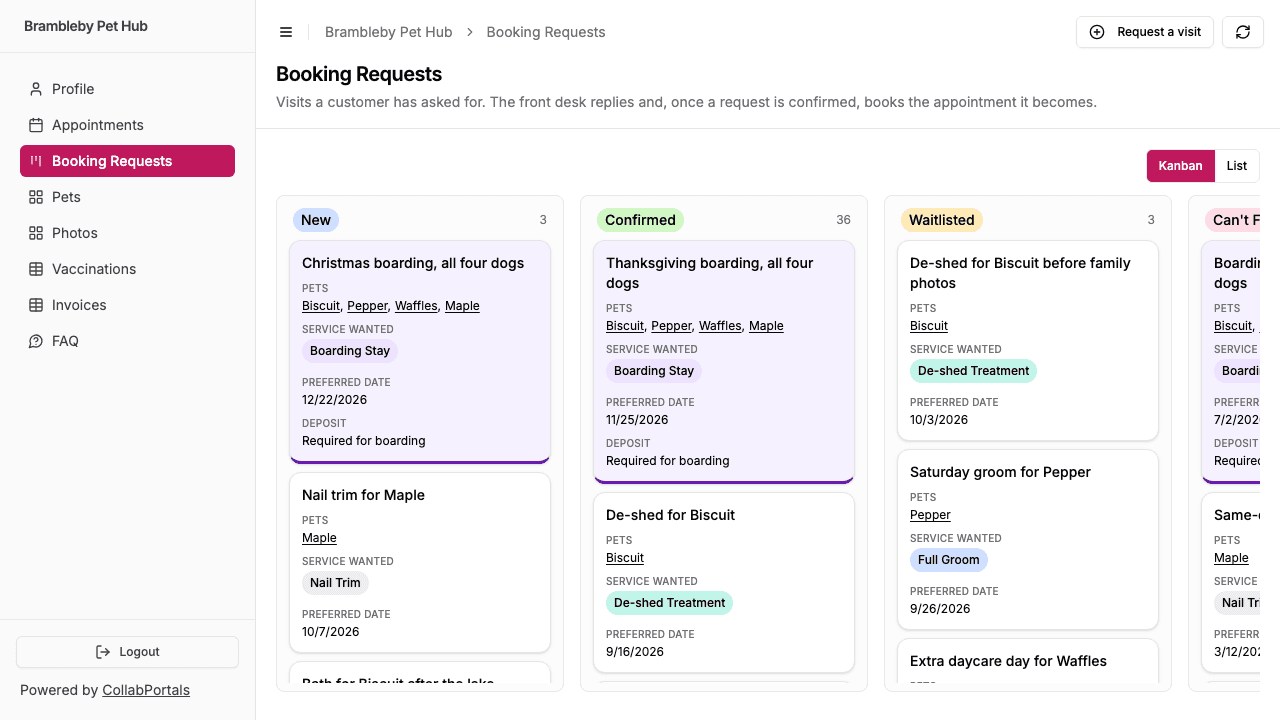
Task: Click Boarding Stay tag in Thanksgiving card
Action: click(x=654, y=371)
